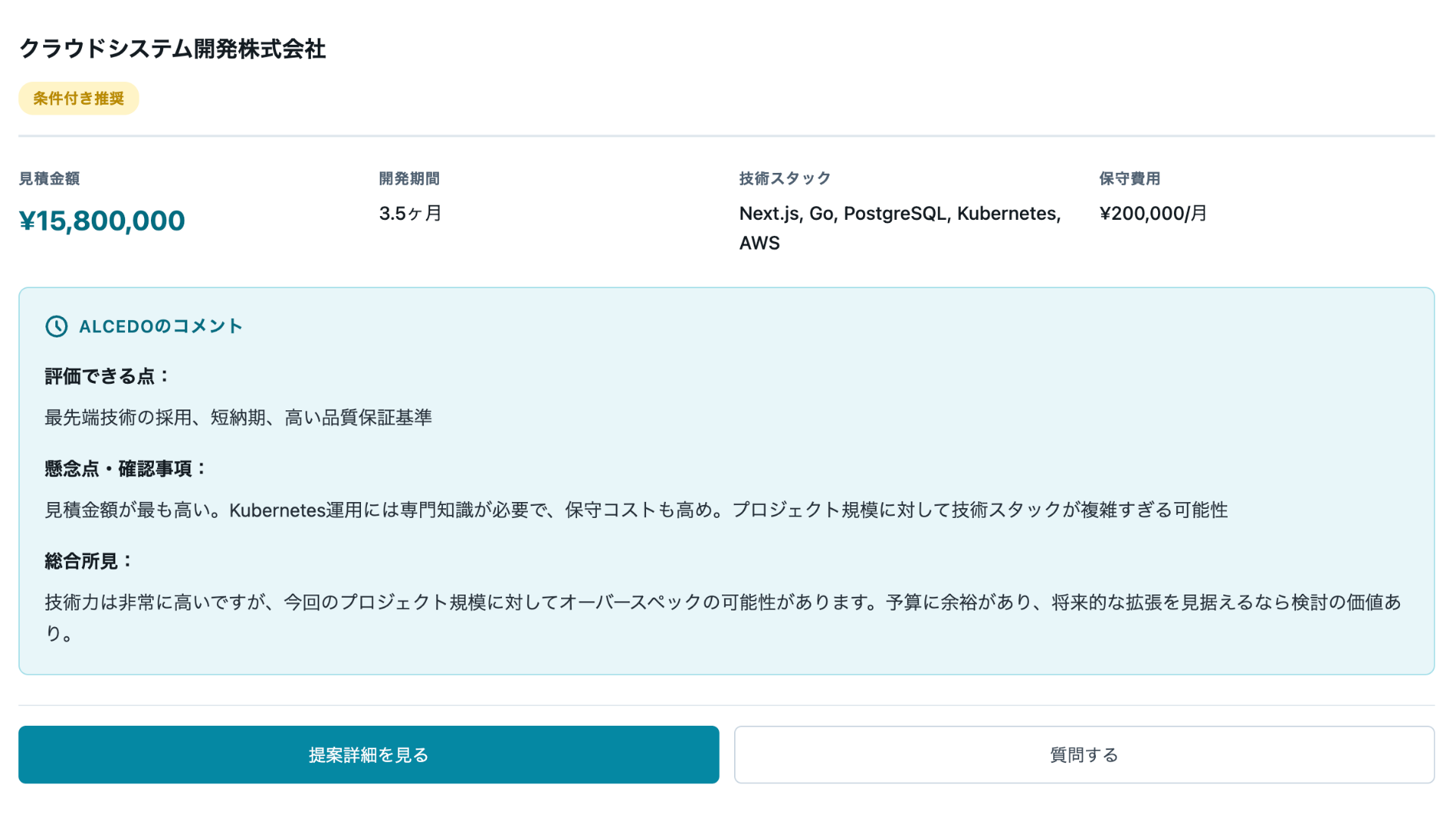This screenshot has width=1456, height=819.
Task: Open the 提案詳細を見る details view
Action: click(369, 755)
